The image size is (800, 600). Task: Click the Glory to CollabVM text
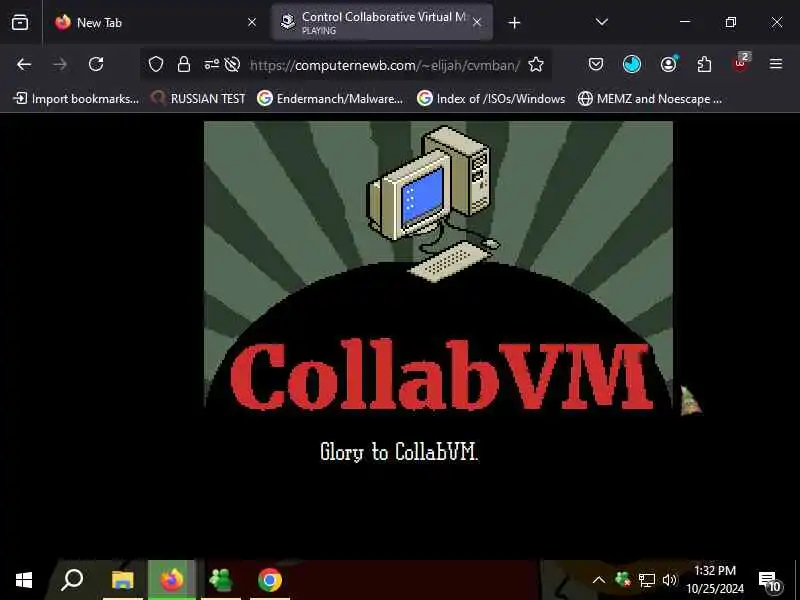[x=398, y=452]
